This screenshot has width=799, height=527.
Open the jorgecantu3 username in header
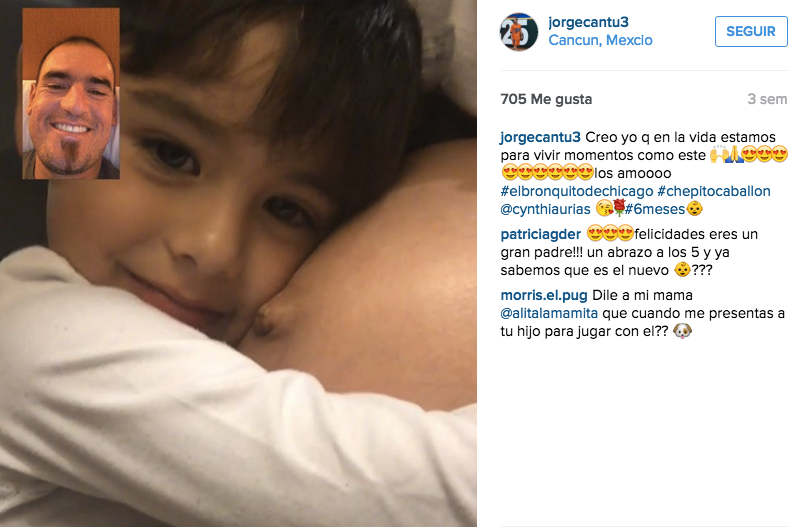[x=588, y=22]
